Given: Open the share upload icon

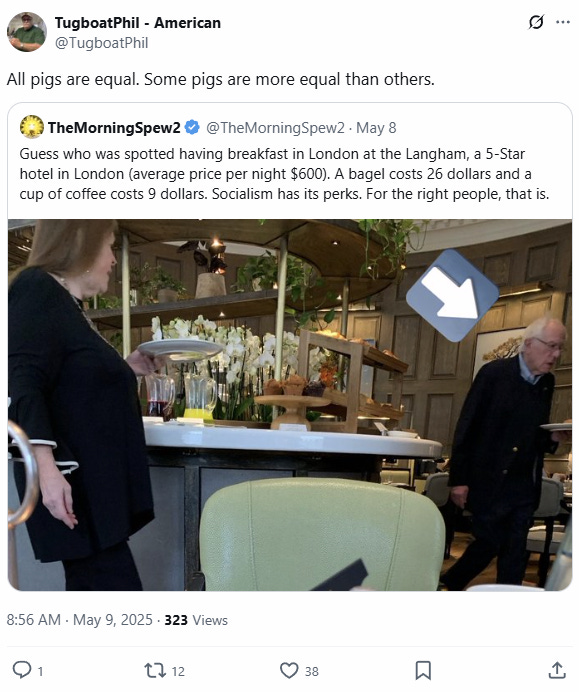Looking at the screenshot, I should (557, 670).
